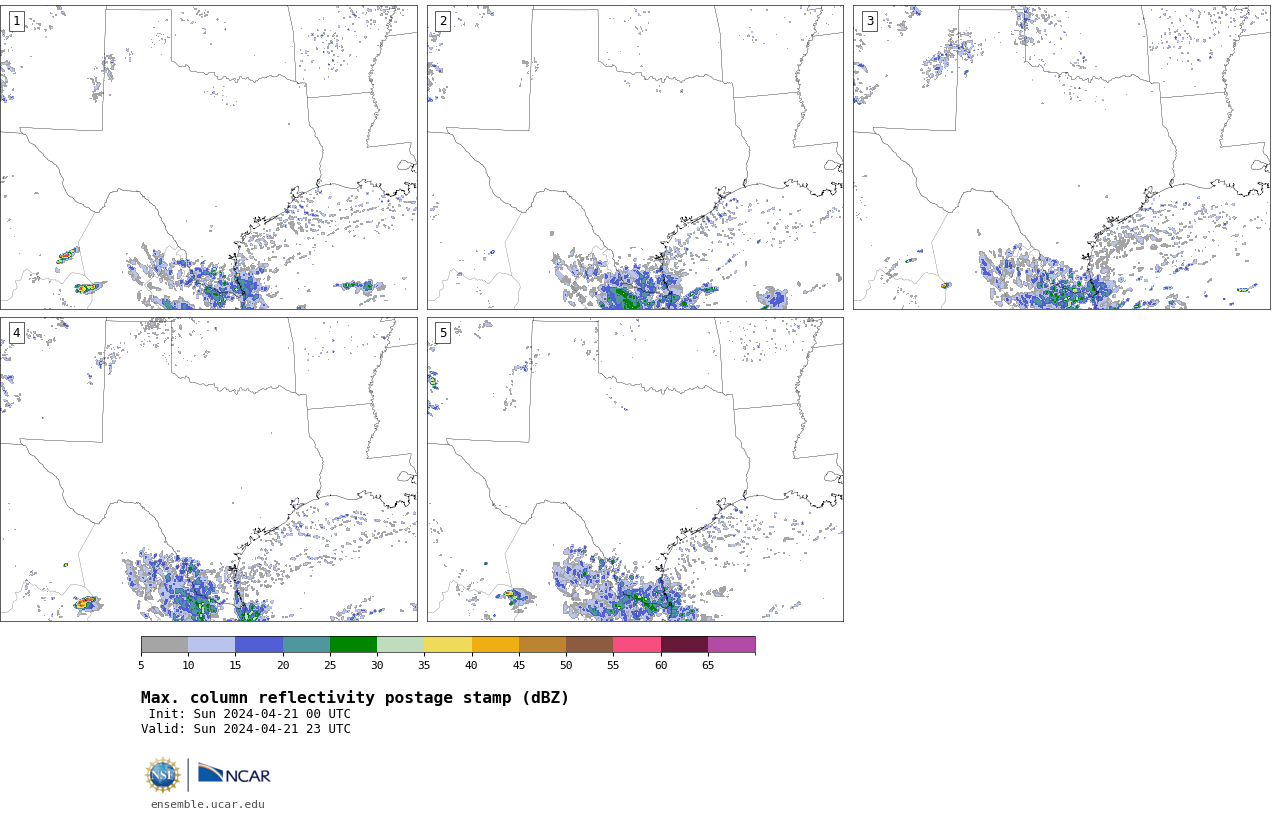Viewport: 1280px width, 815px height.
Task: Click the colorbar tick label 45
Action: (519, 665)
